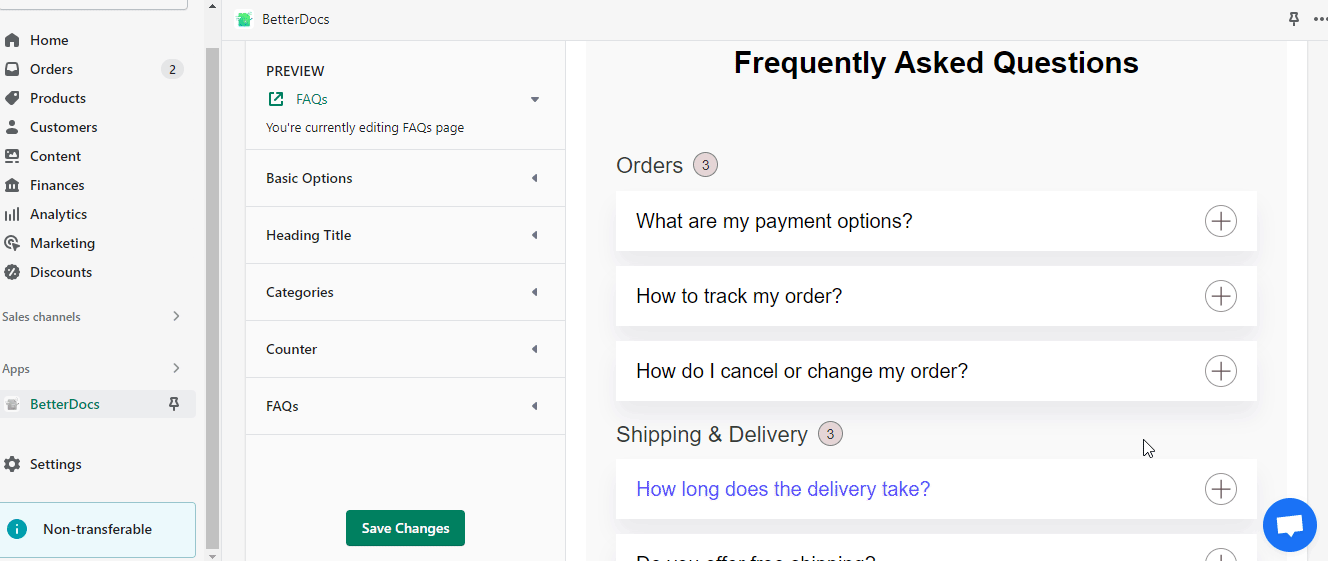The image size is (1328, 561).
Task: Expand the Basic Options section
Action: 405,178
